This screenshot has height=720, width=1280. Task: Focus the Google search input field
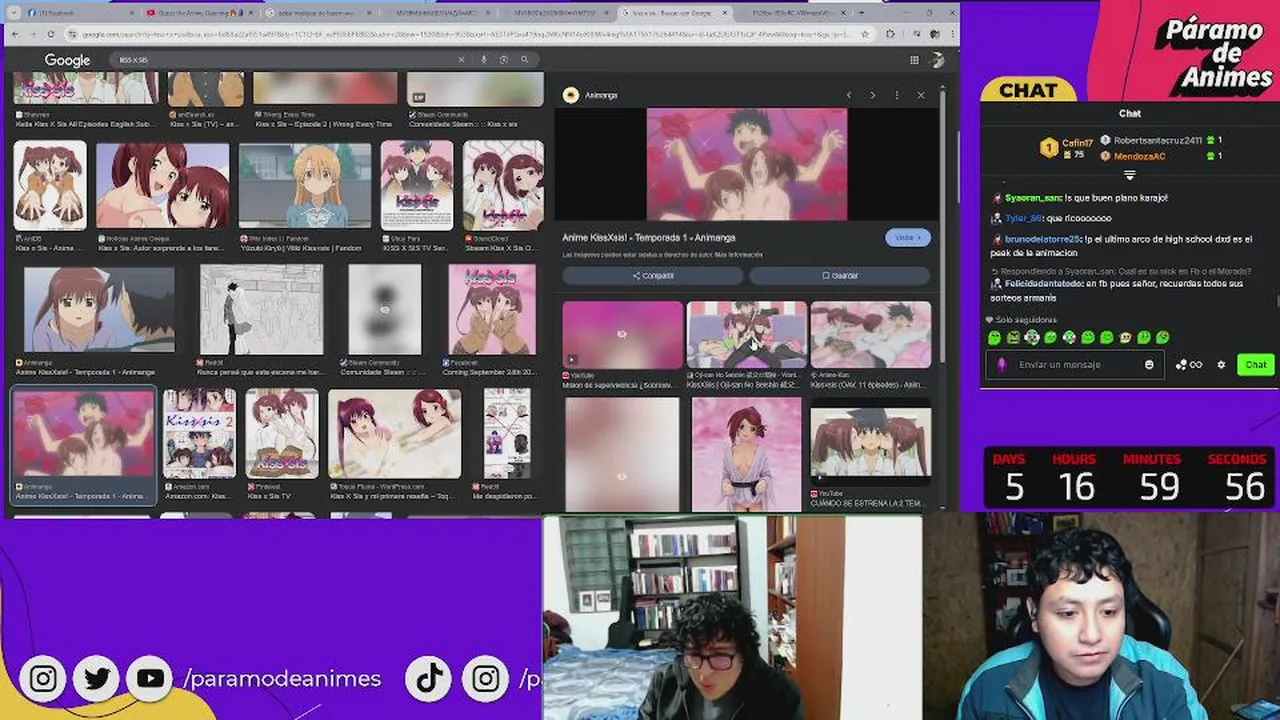tap(285, 60)
